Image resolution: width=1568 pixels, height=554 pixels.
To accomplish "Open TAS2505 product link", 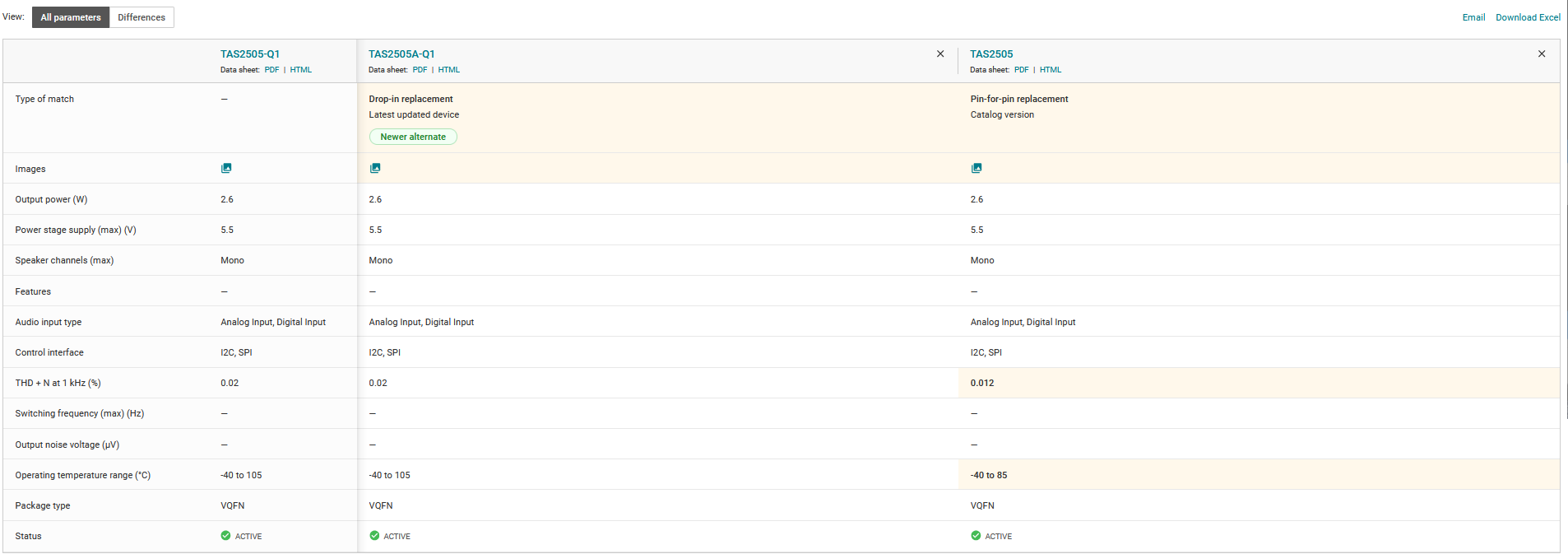I will pyautogui.click(x=991, y=54).
